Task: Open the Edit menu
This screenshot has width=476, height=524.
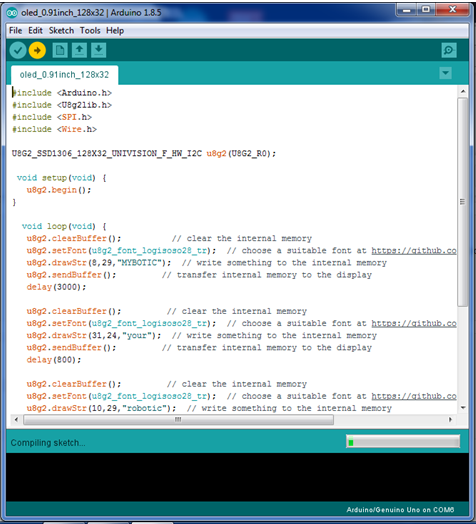Action: coord(35,31)
